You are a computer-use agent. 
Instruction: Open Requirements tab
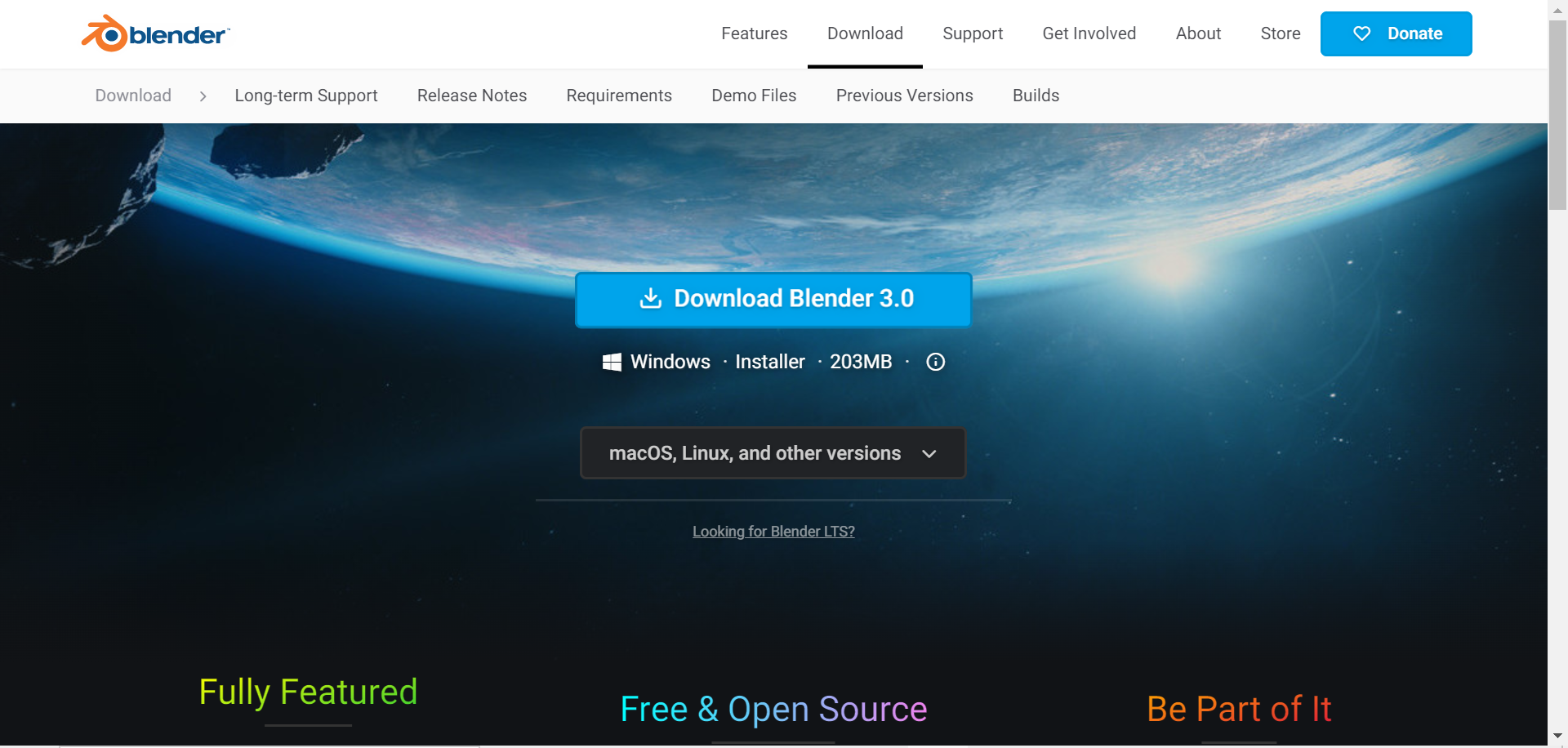(619, 96)
